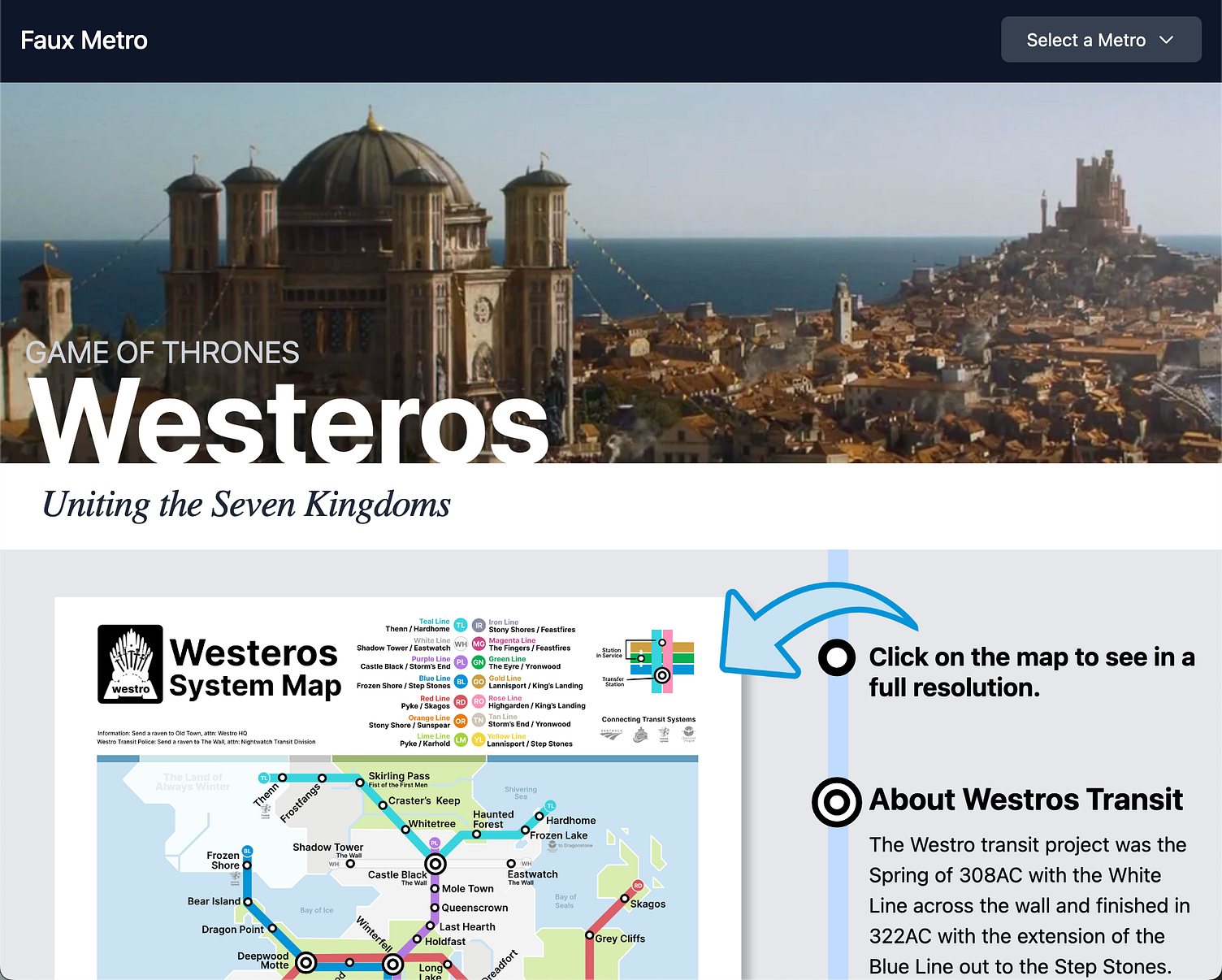This screenshot has height=980, width=1222.
Task: Click the Haunted Forest station dot
Action: pos(476,835)
